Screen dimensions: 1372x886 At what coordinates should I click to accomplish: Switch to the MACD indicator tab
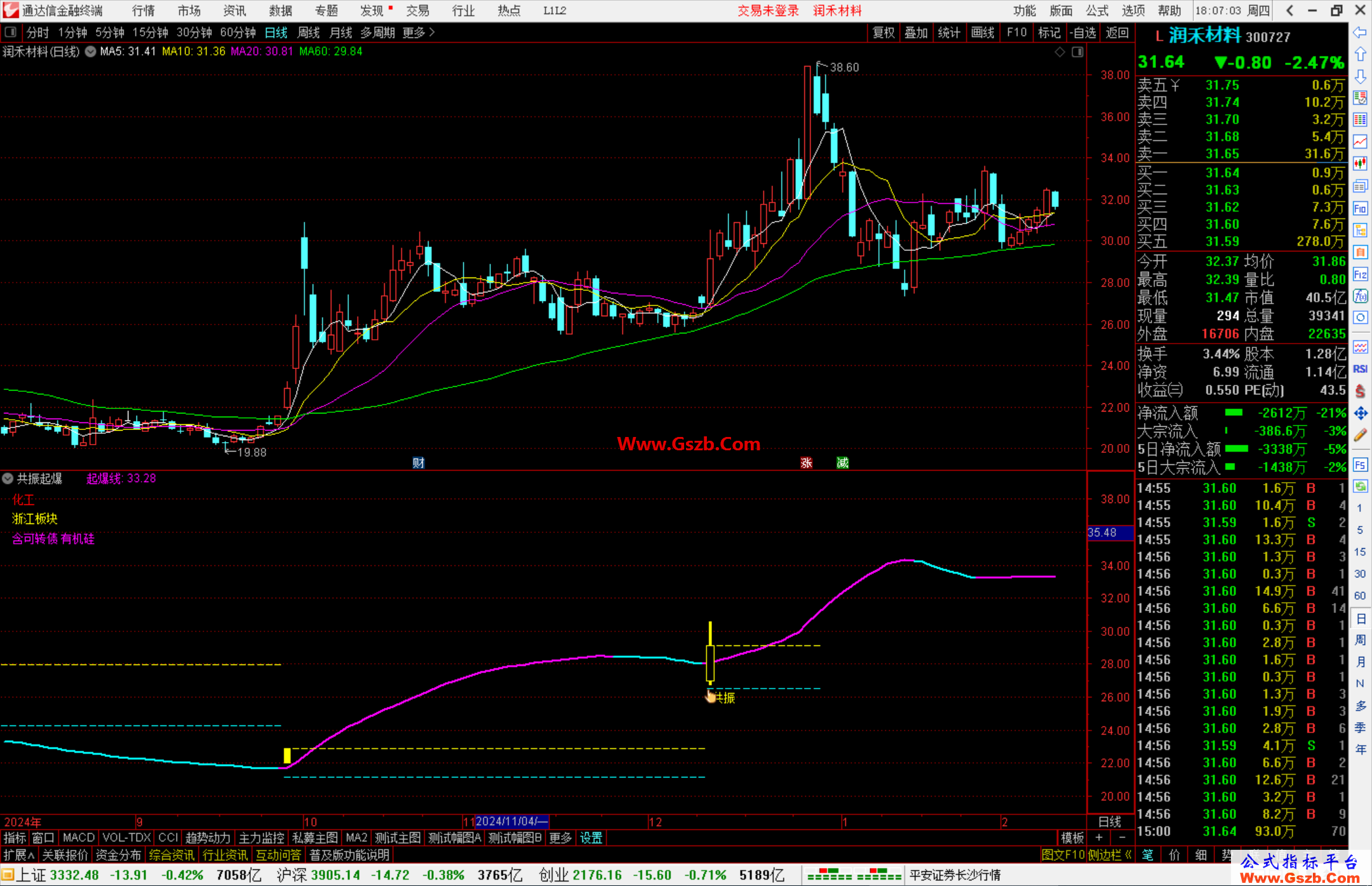click(x=78, y=838)
